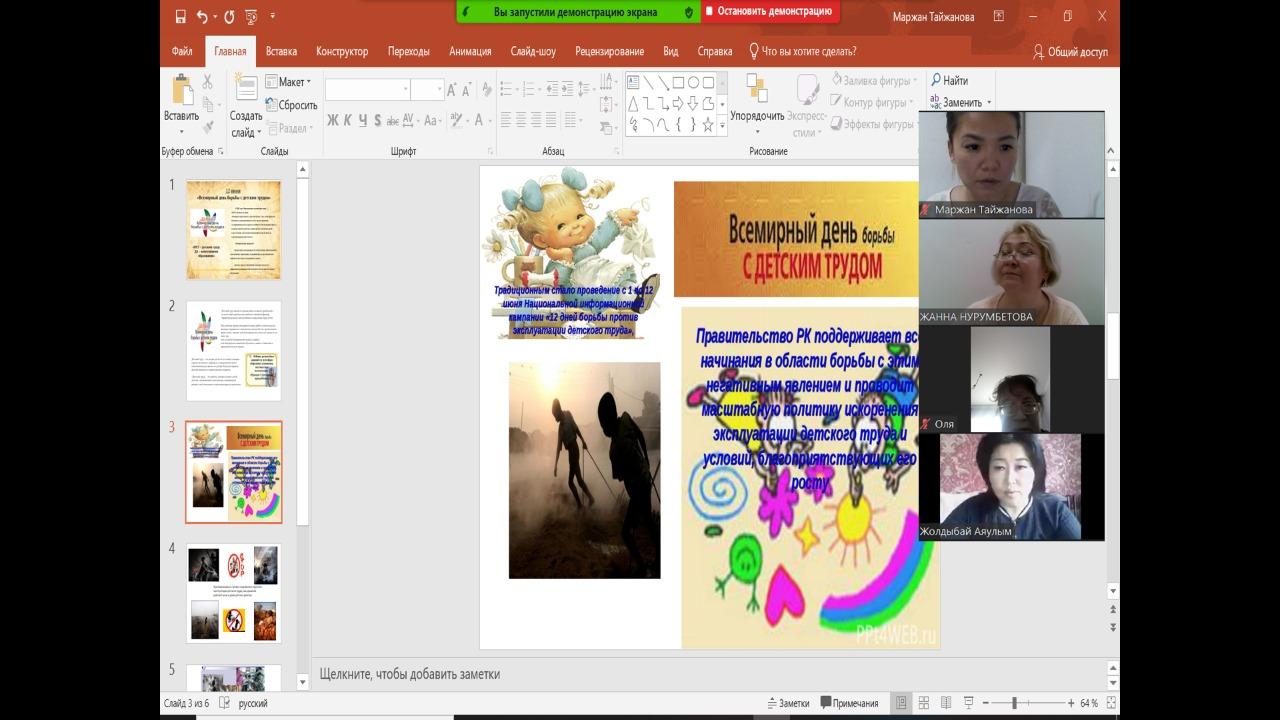Viewport: 1280px width, 720px height.
Task: Switch to the Анимация (Animation) tab
Action: (470, 52)
